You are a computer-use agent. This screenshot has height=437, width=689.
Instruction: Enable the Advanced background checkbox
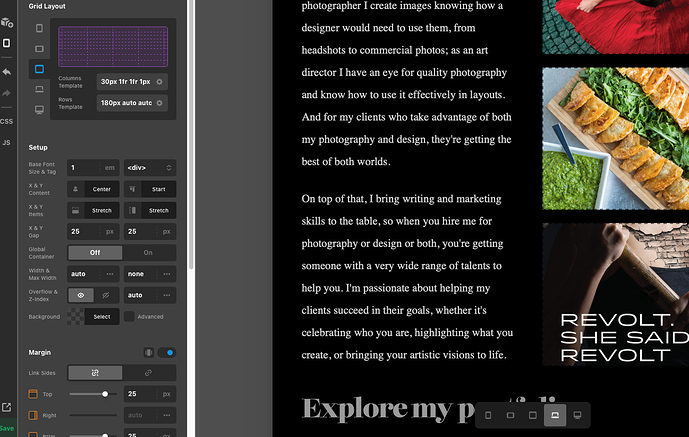(x=129, y=317)
